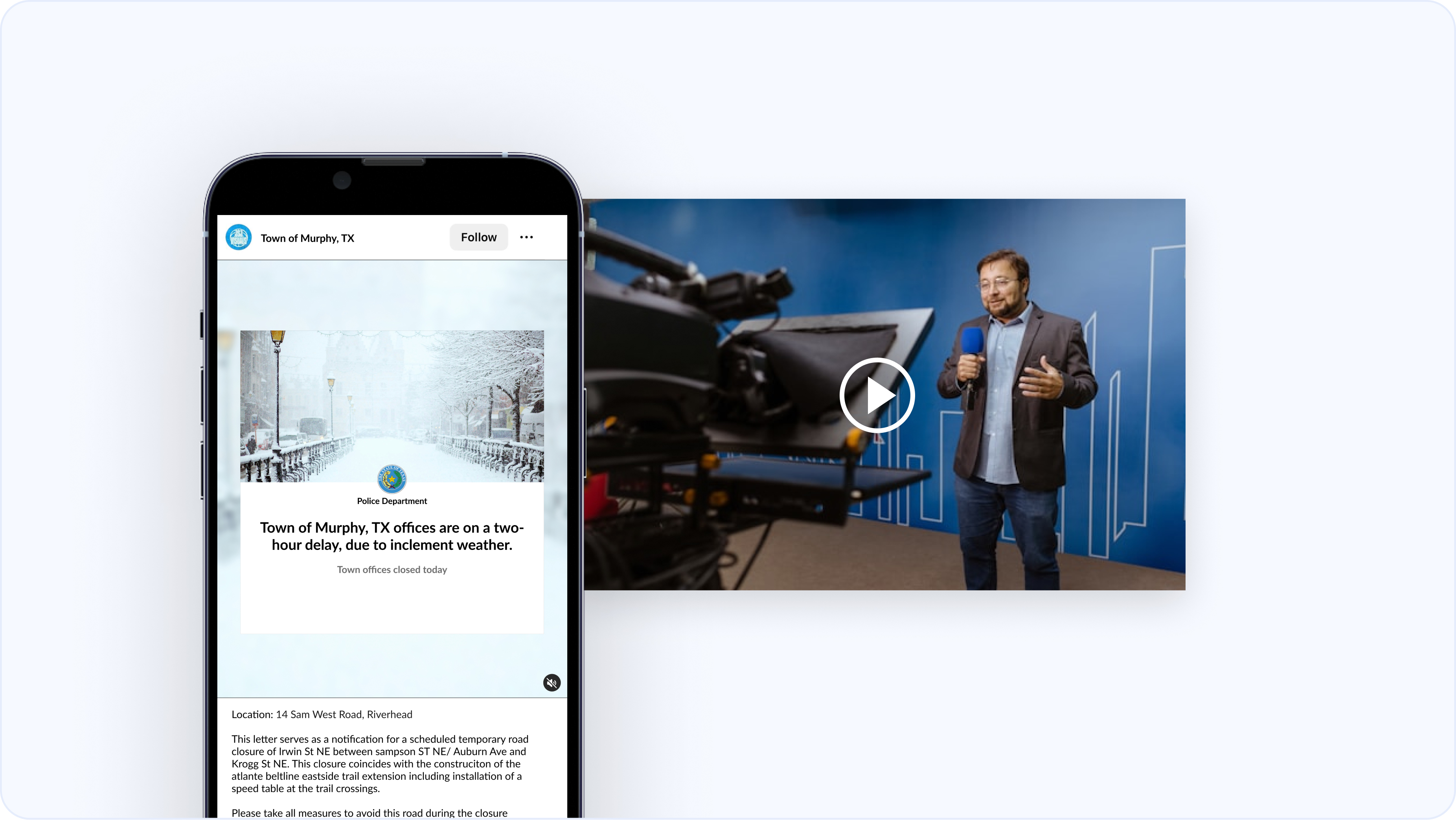Click the 'Town offices closed today' subtitle
This screenshot has width=1456, height=820.
click(x=392, y=570)
